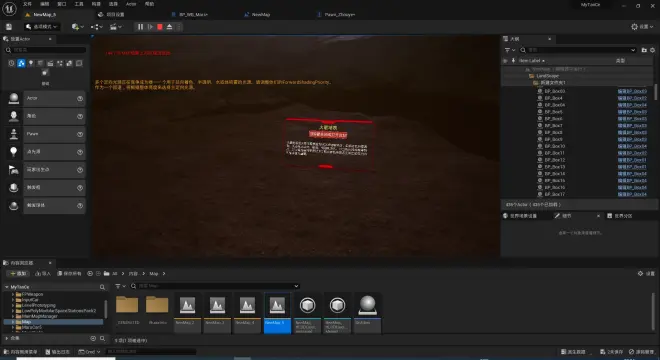This screenshot has width=660, height=360.
Task: Open the 文件 (File) menu
Action: pos(27,4)
